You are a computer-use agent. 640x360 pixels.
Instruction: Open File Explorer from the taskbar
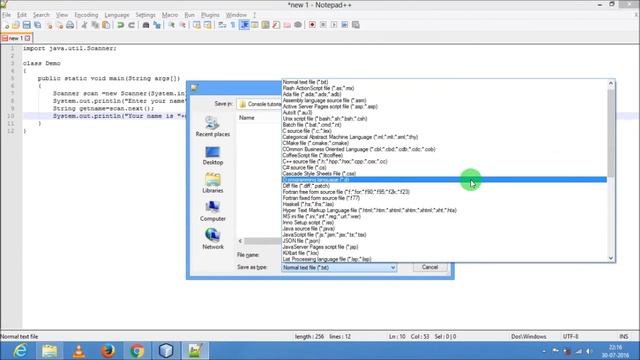point(49,351)
